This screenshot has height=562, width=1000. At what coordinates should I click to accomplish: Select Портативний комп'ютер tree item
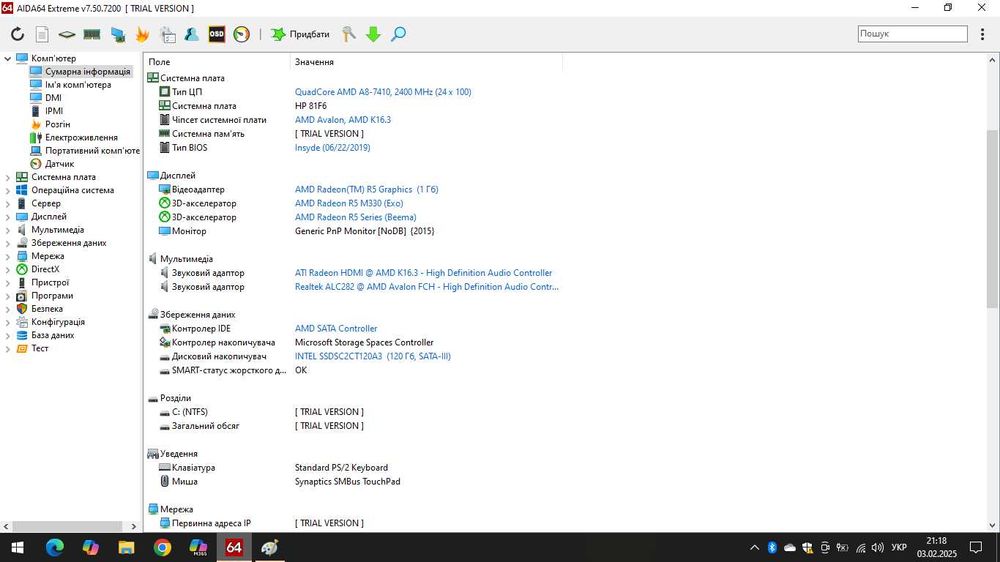92,151
